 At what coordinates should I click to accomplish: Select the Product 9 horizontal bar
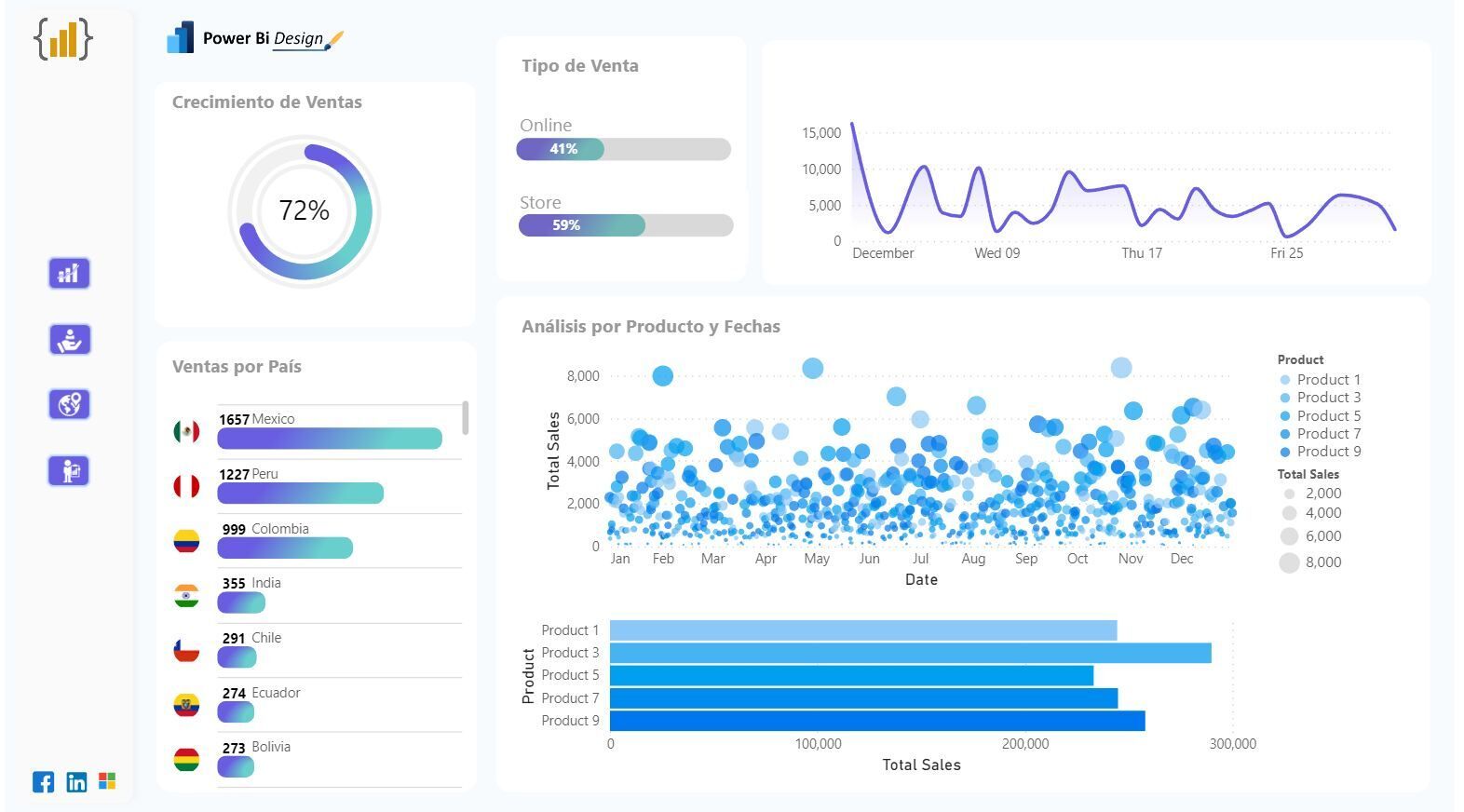coord(877,721)
